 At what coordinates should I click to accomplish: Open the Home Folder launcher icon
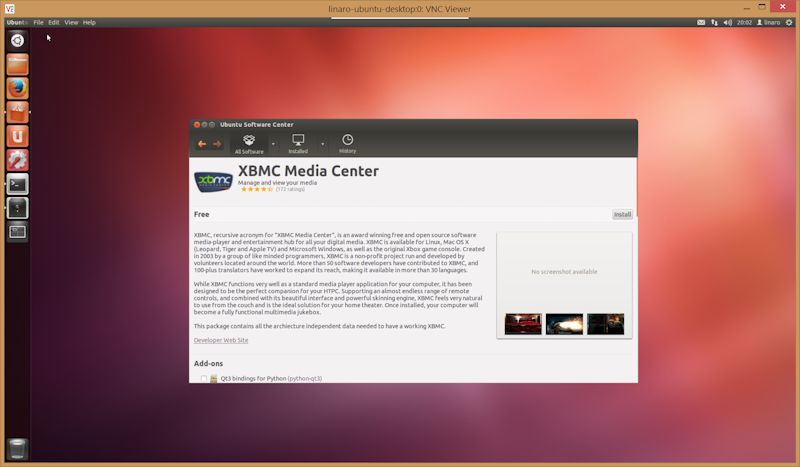coord(17,64)
